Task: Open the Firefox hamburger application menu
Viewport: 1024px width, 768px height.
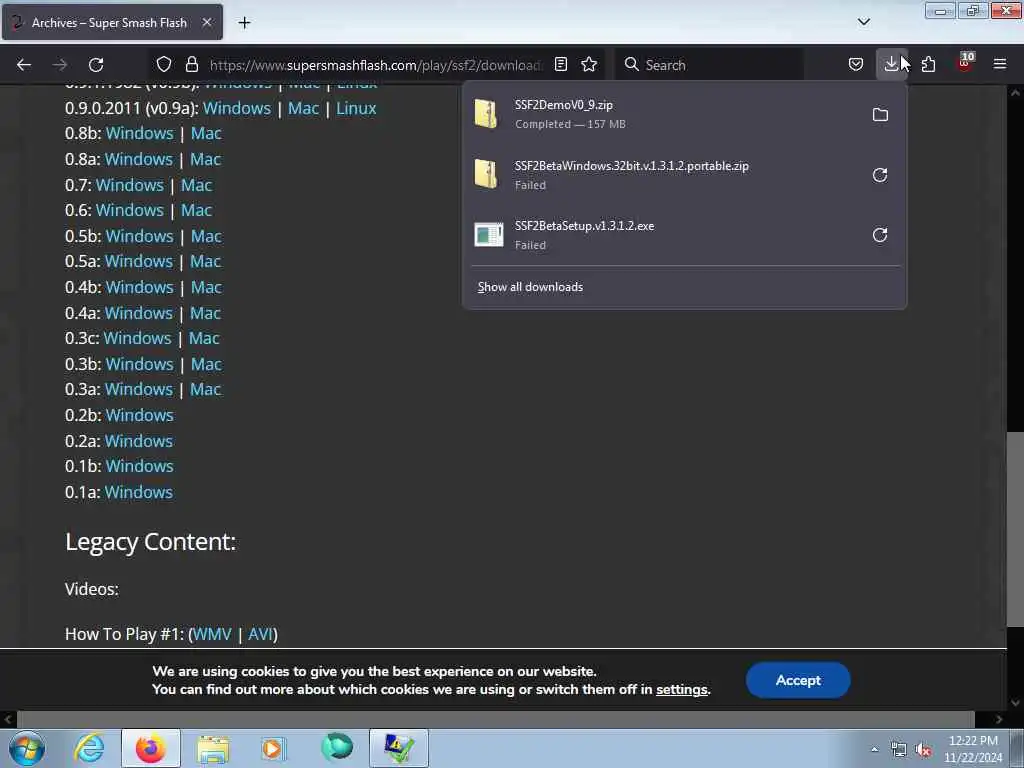Action: 1000,64
